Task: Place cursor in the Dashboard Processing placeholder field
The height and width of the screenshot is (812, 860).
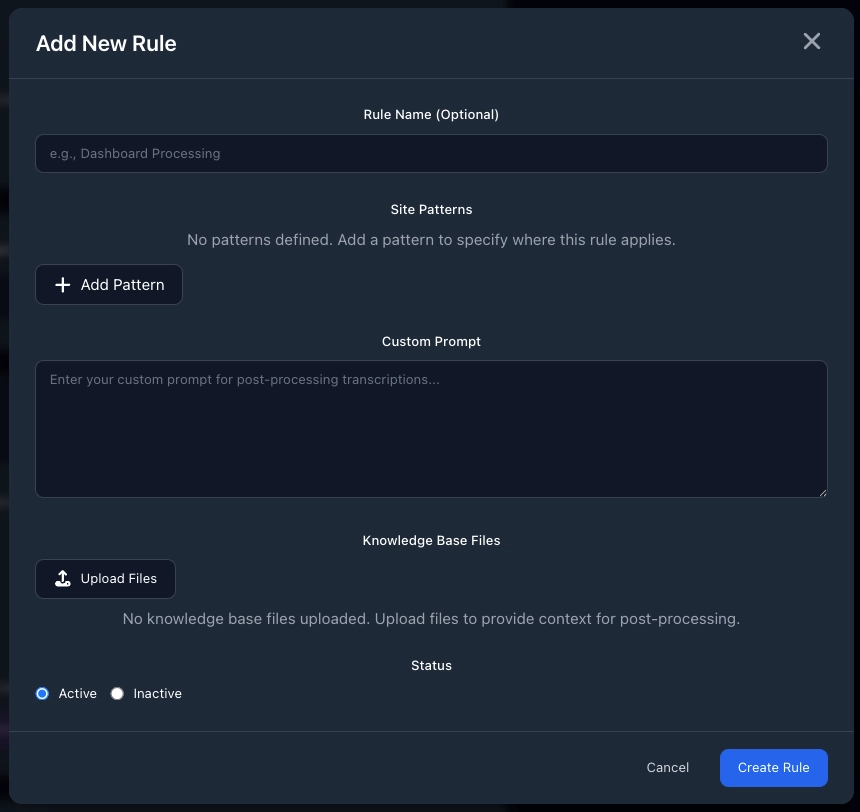Action: (x=431, y=153)
